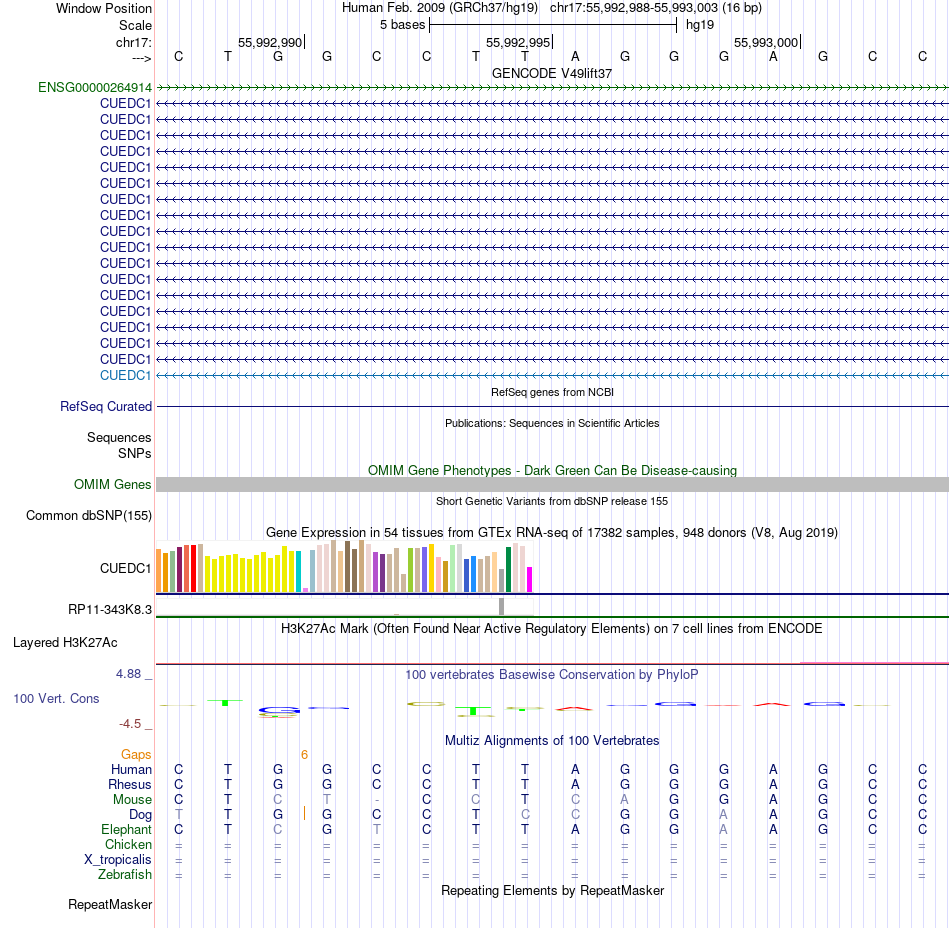Click the pink H3K27Ac signal segment
Image resolution: width=950 pixels, height=928 pixels.
[874, 663]
